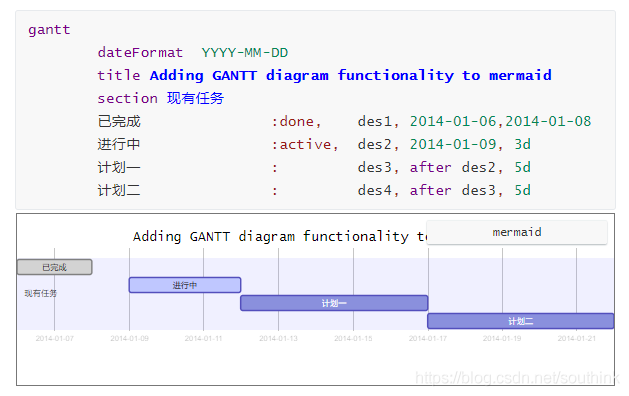Click the 'title' keyword in code

click(119, 75)
